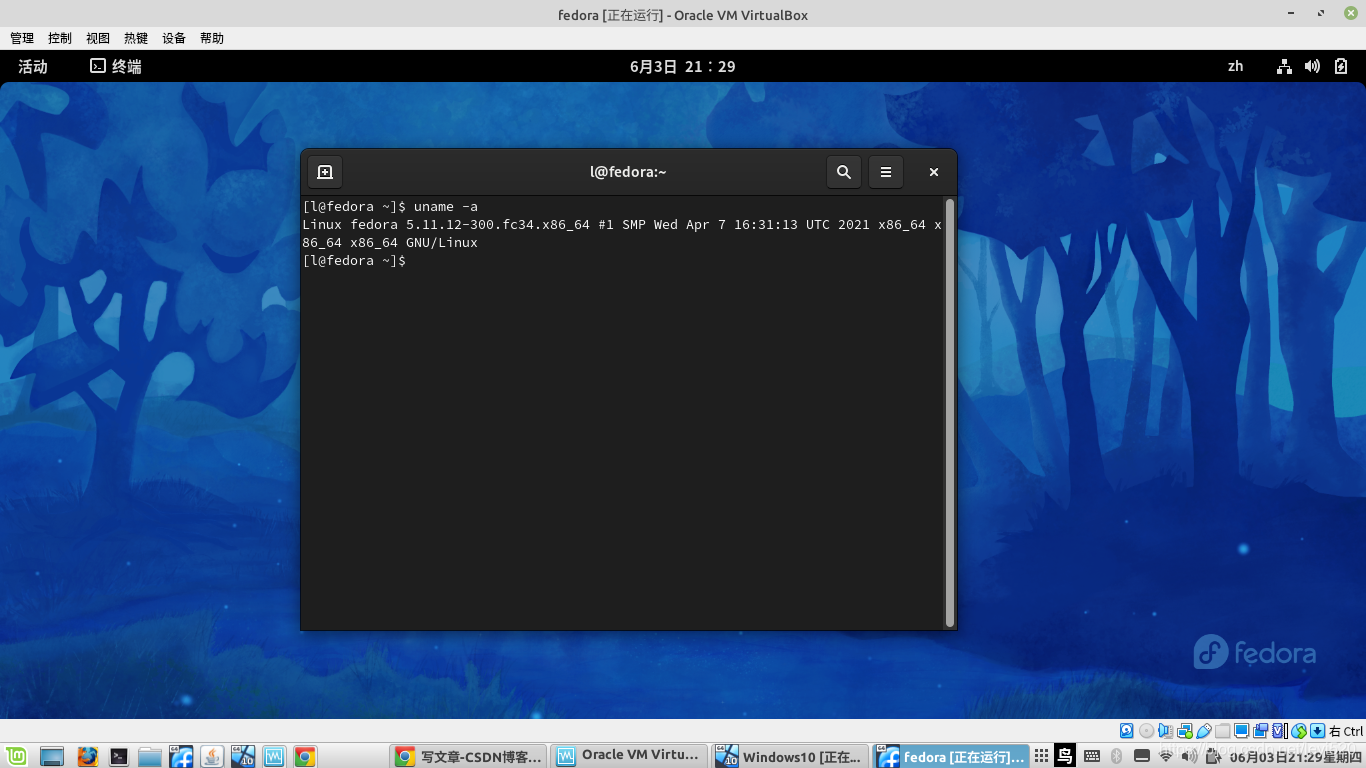Click the audio indicator in VirtualBox status bar
This screenshot has width=1366, height=768.
[x=1165, y=731]
